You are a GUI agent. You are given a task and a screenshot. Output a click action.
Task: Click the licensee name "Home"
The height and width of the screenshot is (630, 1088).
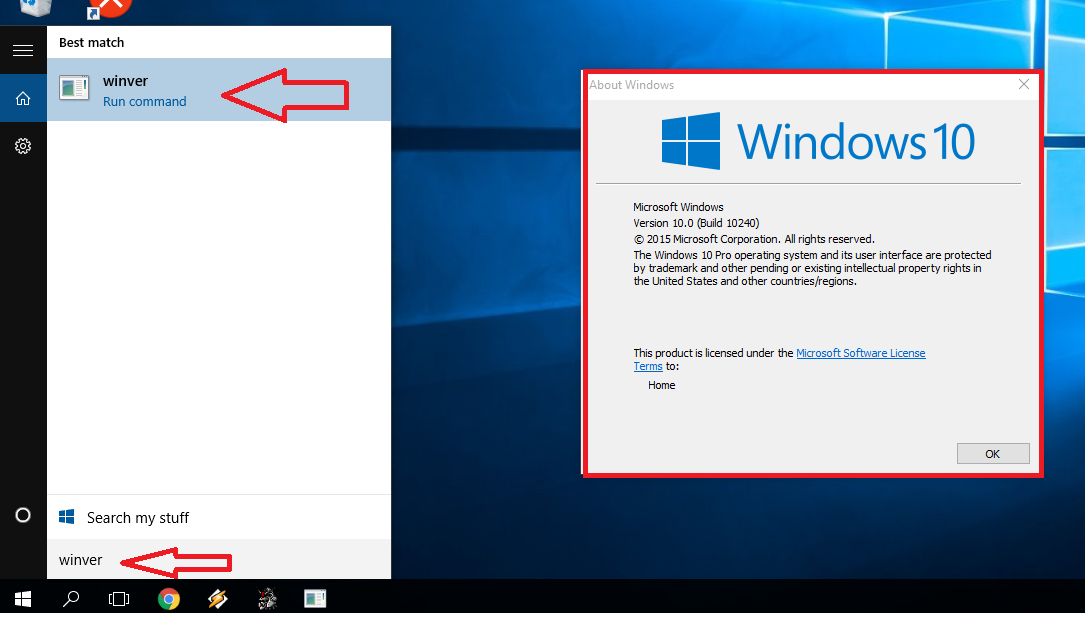[661, 385]
